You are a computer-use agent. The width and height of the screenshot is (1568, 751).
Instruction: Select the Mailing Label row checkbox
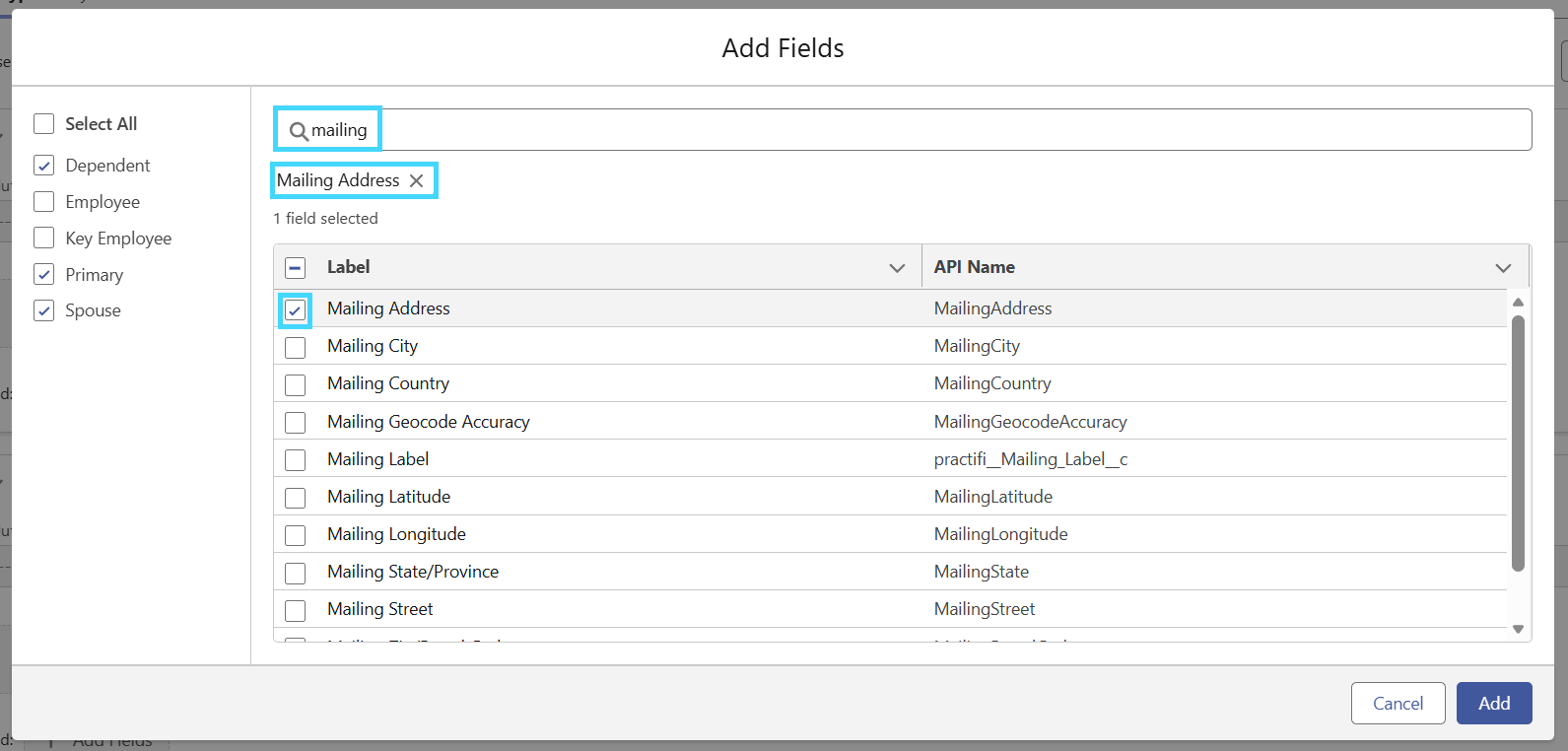(x=296, y=459)
